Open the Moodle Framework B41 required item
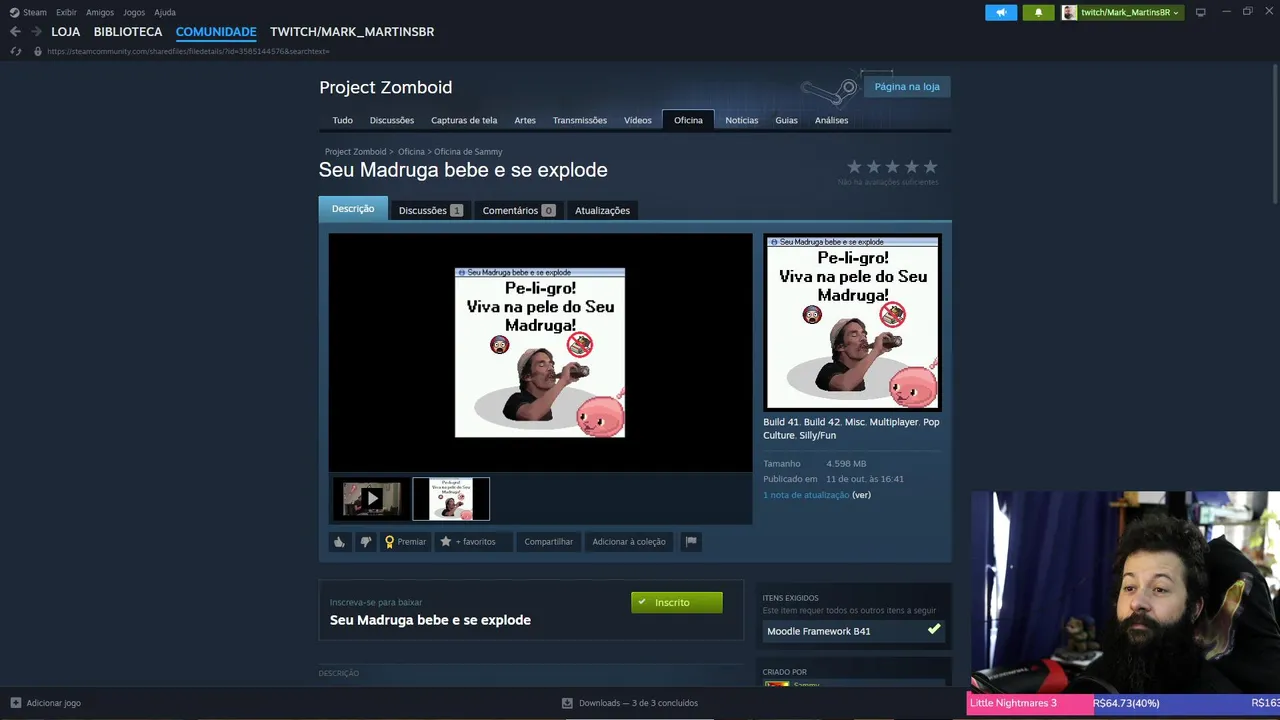The height and width of the screenshot is (720, 1280). pyautogui.click(x=853, y=631)
